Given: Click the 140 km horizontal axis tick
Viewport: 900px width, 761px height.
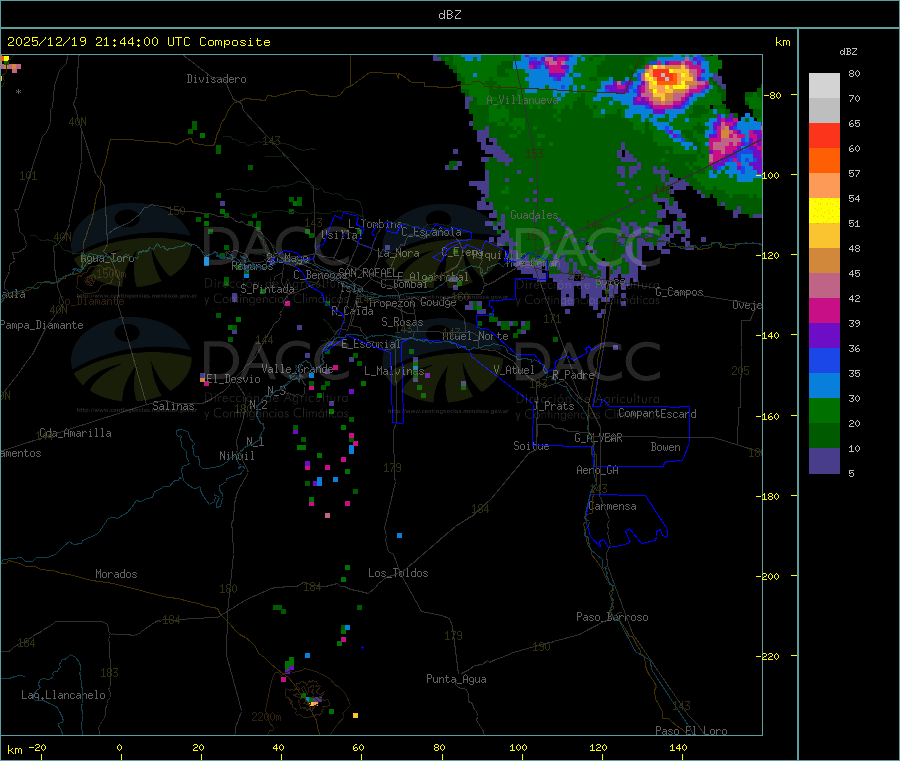Looking at the screenshot, I should 678,747.
